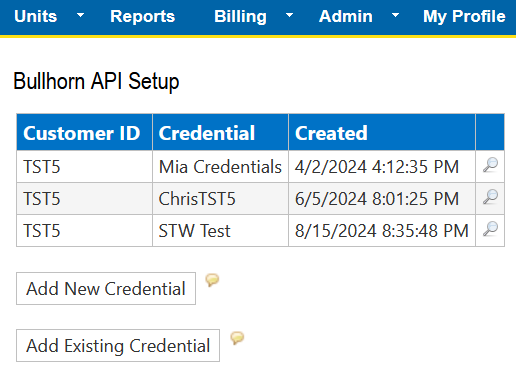Screen dimensions: 516x366
Task: View details of Mia Credentials row
Action: (x=490, y=165)
